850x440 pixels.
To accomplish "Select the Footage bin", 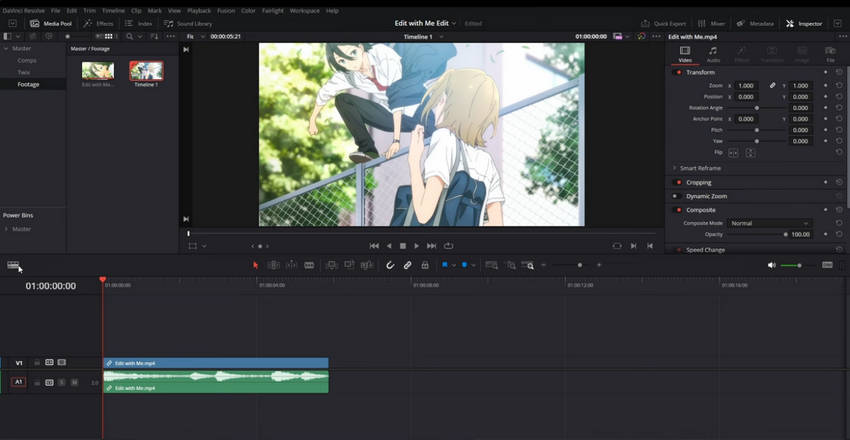I will [x=28, y=85].
